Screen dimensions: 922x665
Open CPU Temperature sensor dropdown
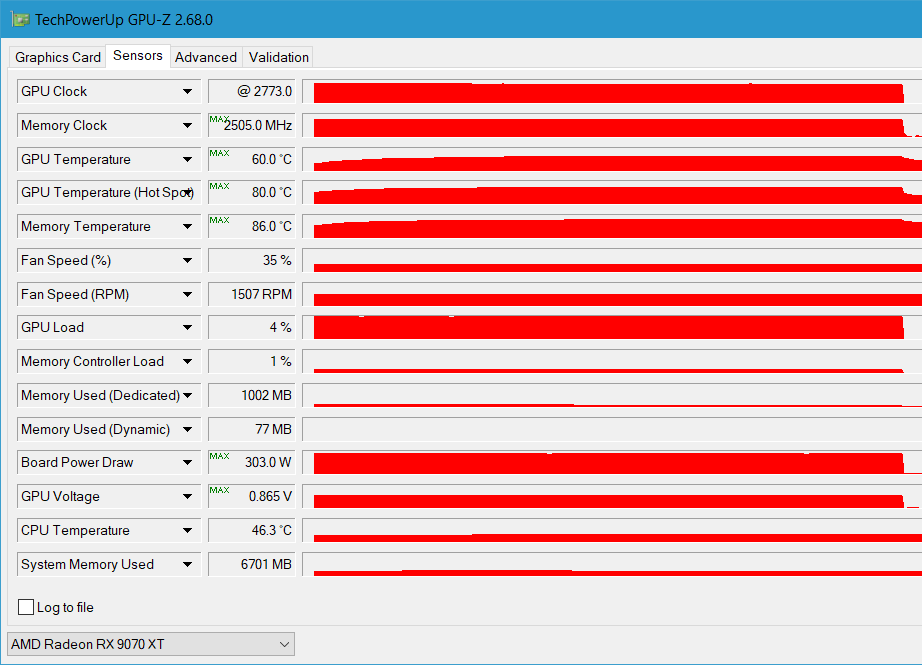187,531
